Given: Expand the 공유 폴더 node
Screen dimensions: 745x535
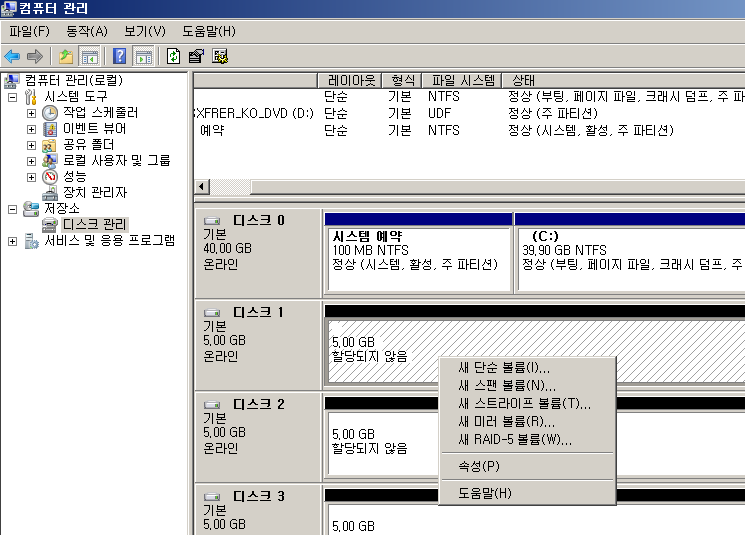Looking at the screenshot, I should [31, 145].
